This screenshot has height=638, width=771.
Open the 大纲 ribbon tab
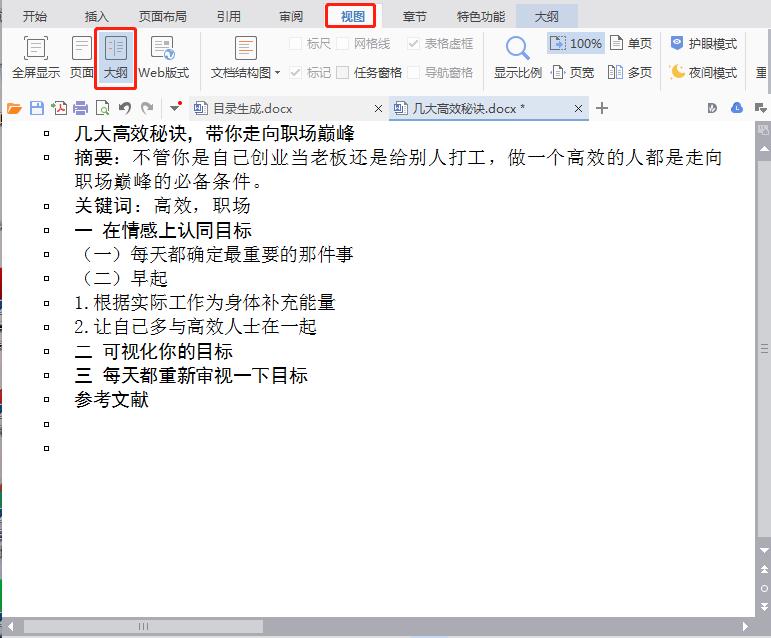(x=546, y=16)
